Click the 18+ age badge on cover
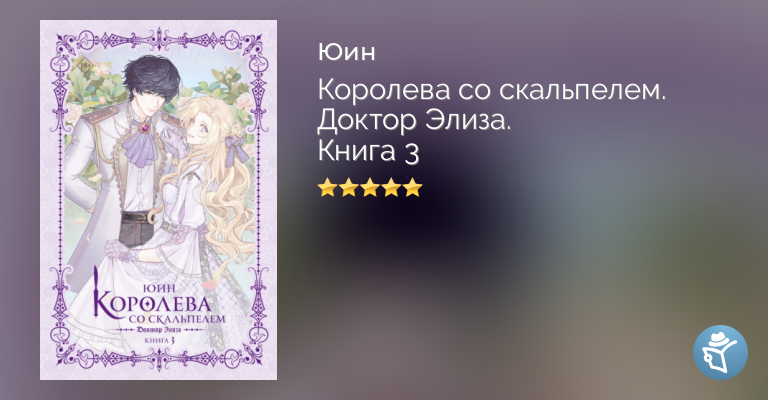Viewport: 768px width, 400px height. click(x=82, y=66)
